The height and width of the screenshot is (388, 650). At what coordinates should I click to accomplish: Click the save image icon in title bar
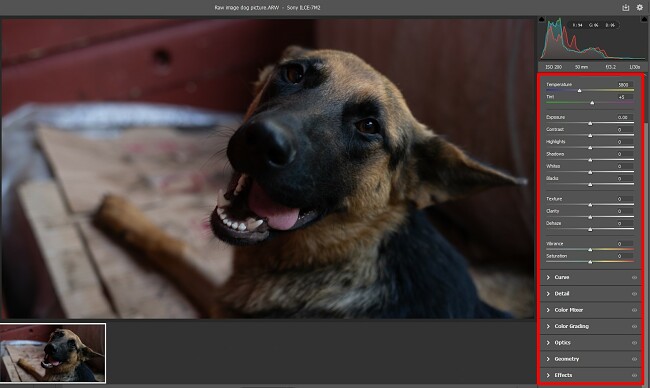(626, 7)
